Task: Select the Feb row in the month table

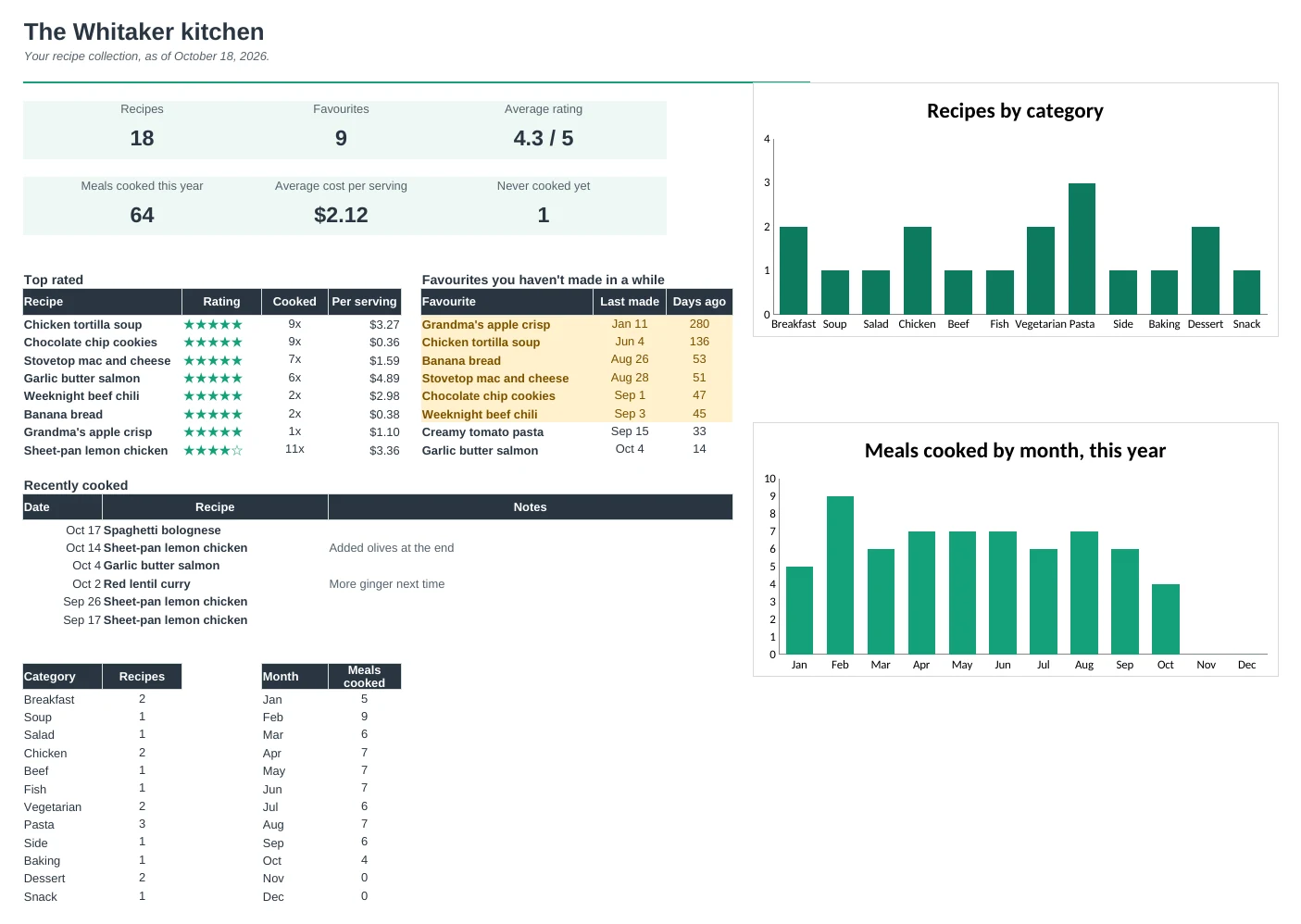Action: click(x=332, y=718)
